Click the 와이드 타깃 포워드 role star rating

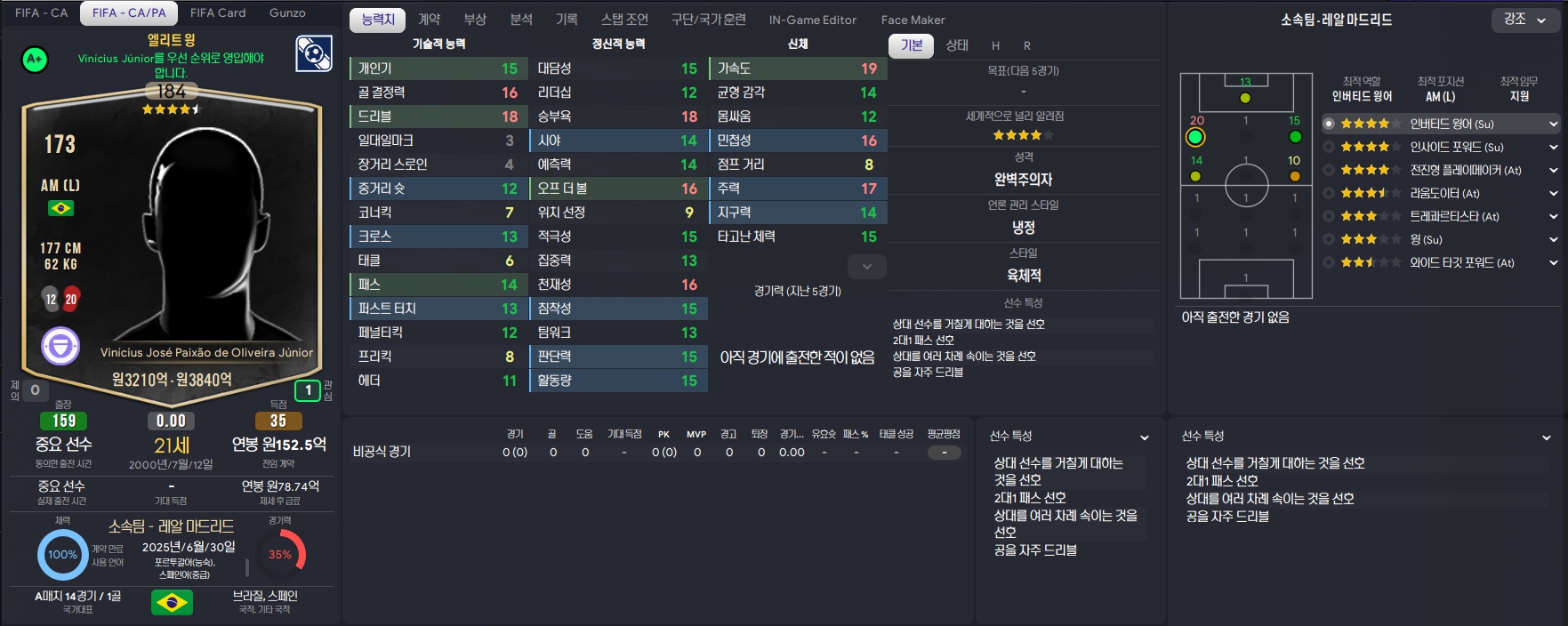[1371, 262]
